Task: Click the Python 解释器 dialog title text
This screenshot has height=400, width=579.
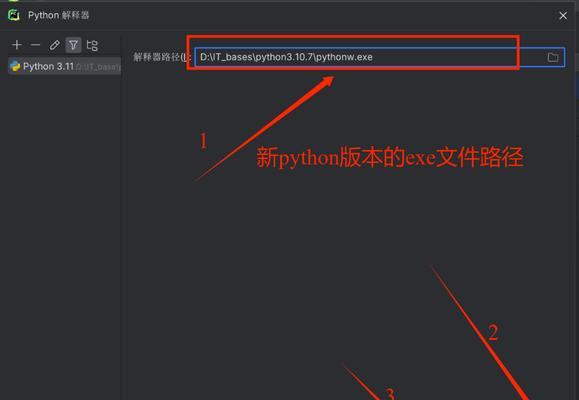Action: (x=58, y=15)
